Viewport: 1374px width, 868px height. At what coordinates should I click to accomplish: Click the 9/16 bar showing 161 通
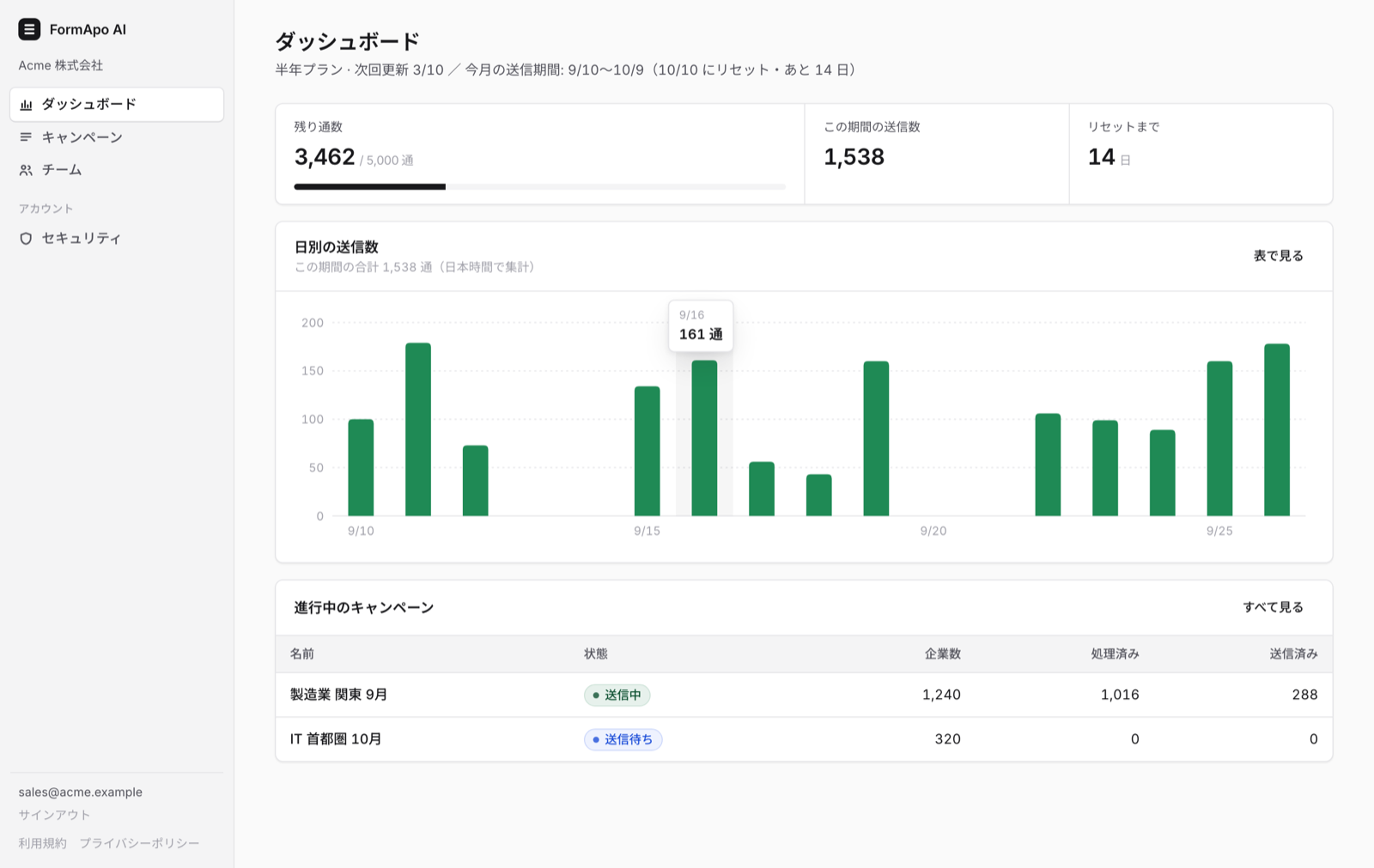click(704, 438)
